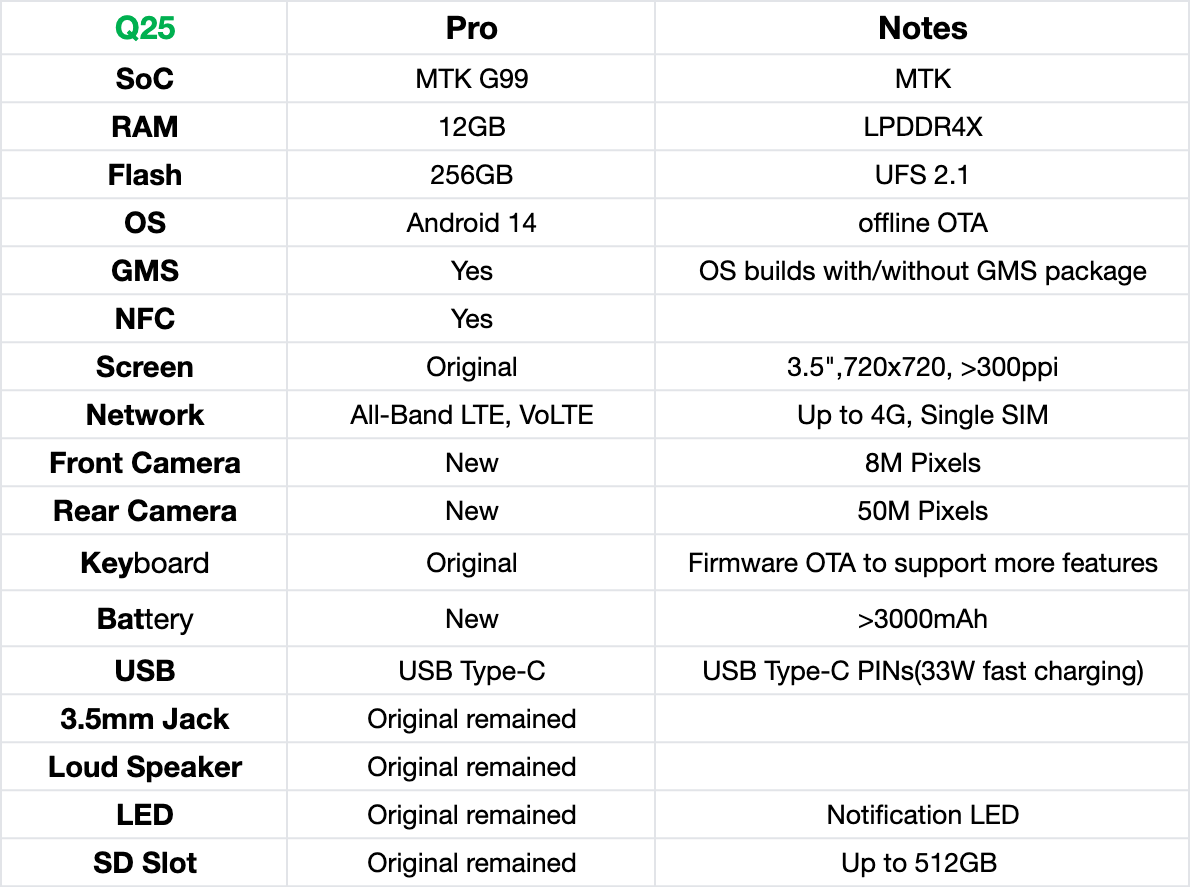Select the 3.5",720x720 screen notes cell

922,367
